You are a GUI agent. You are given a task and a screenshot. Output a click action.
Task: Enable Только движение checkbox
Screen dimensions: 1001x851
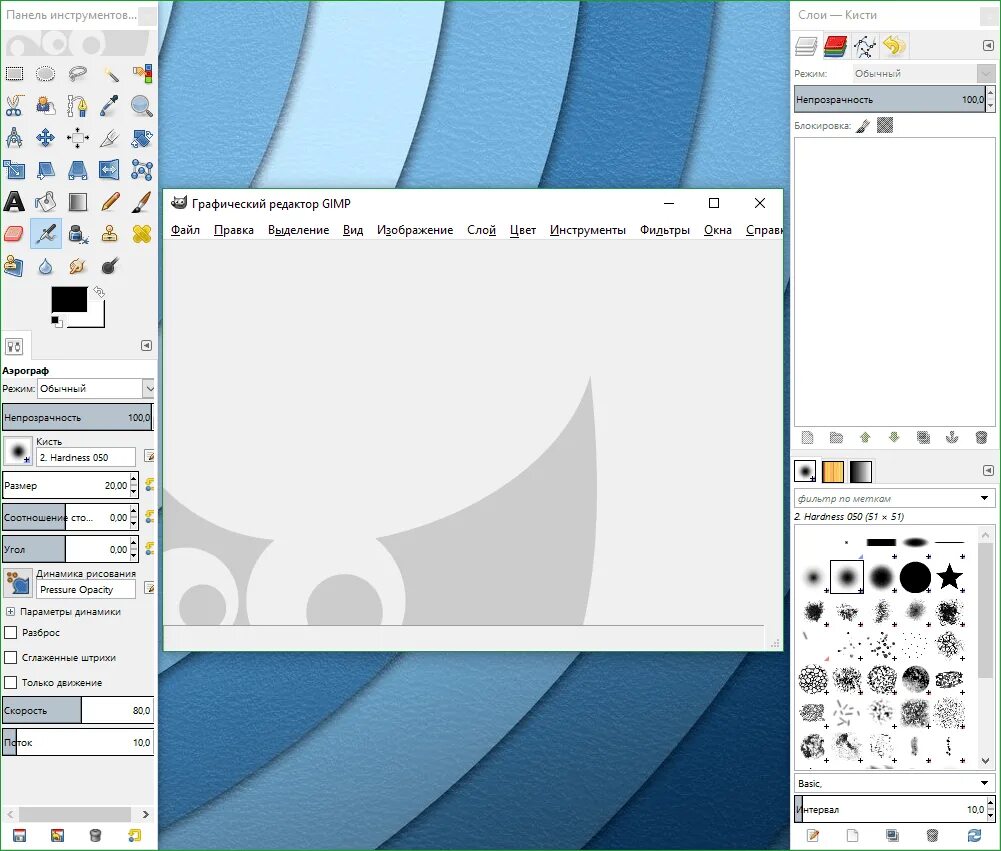(10, 682)
